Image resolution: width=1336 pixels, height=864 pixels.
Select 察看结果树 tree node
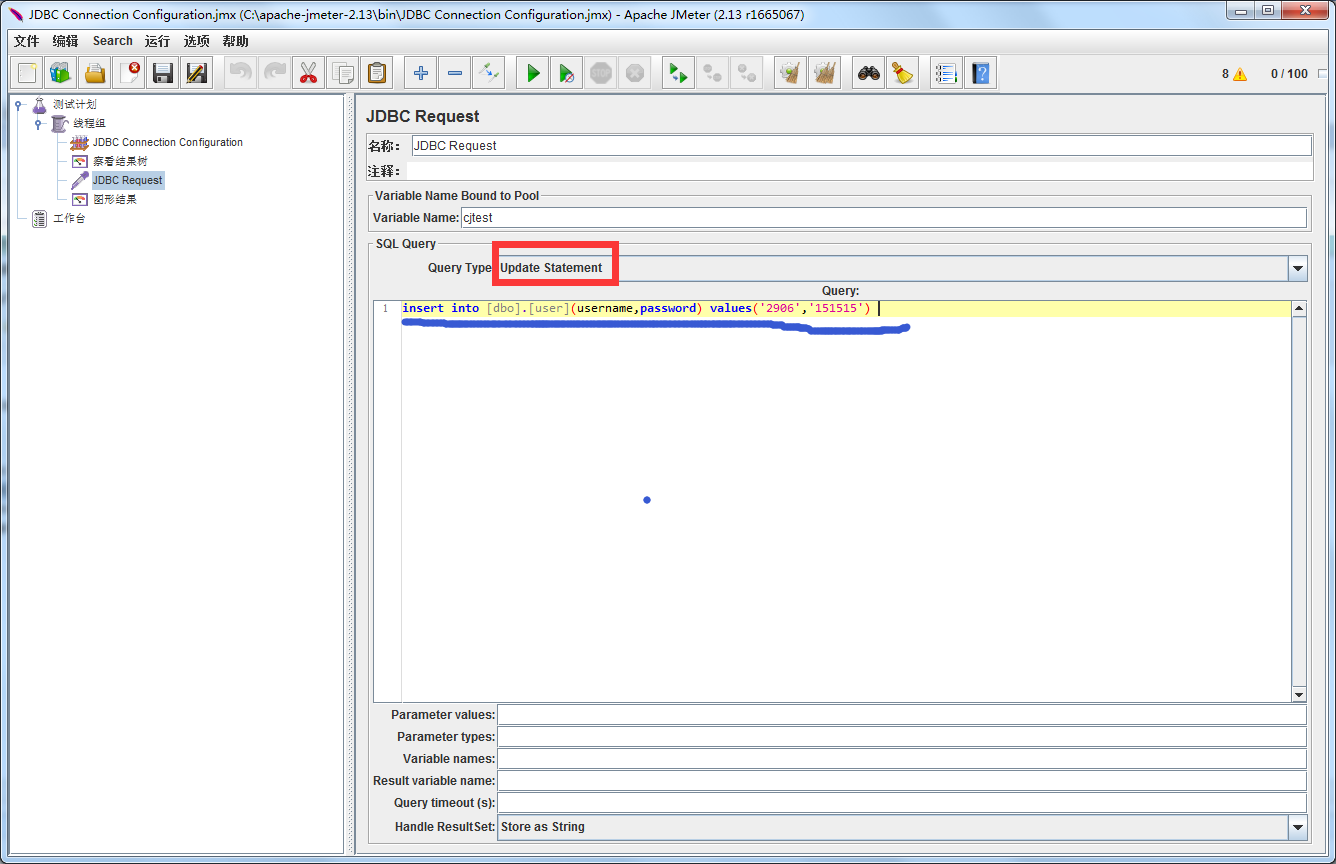click(x=120, y=161)
